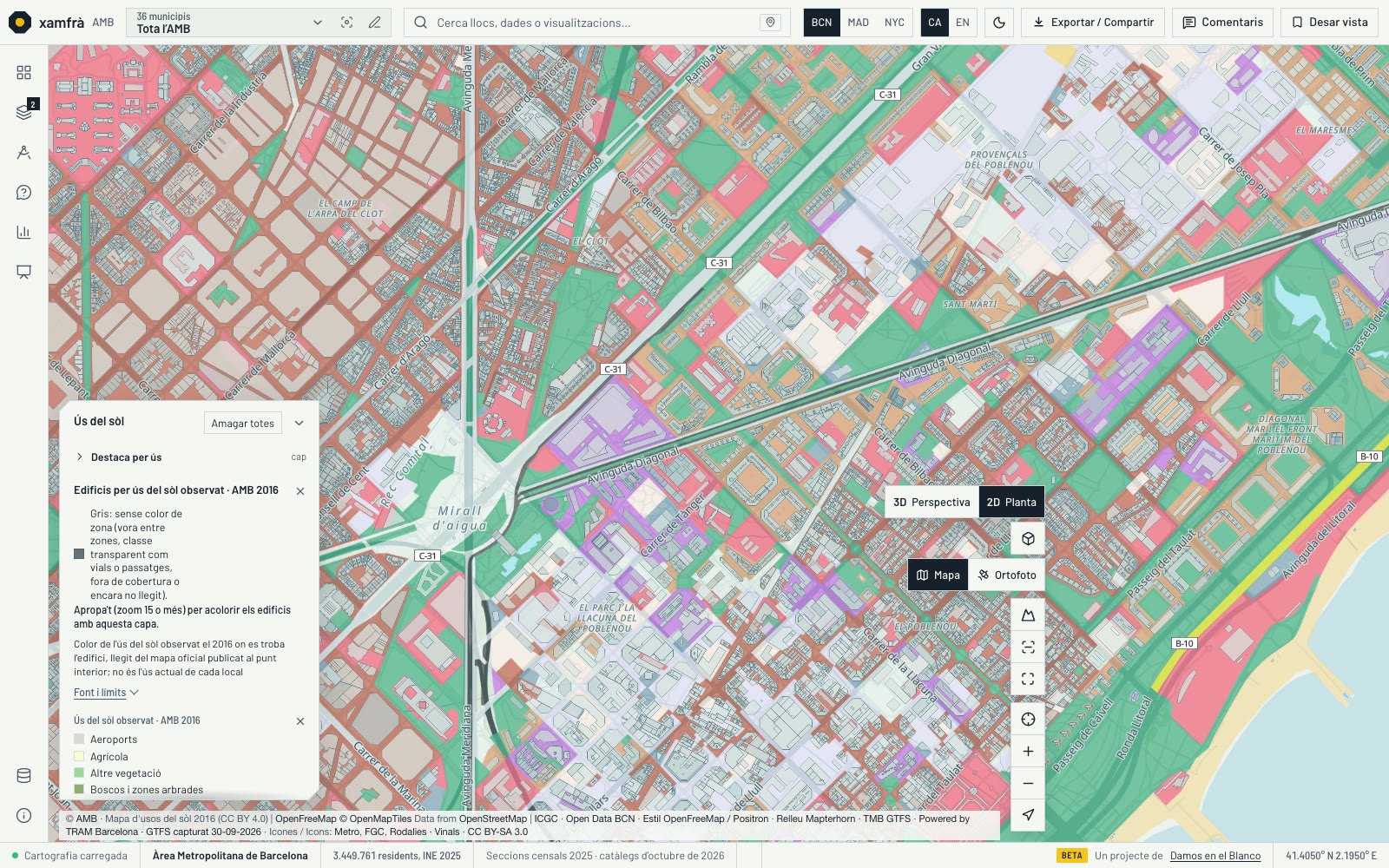Click the location pin icon in search bar
This screenshot has height=868, width=1389.
click(x=770, y=23)
